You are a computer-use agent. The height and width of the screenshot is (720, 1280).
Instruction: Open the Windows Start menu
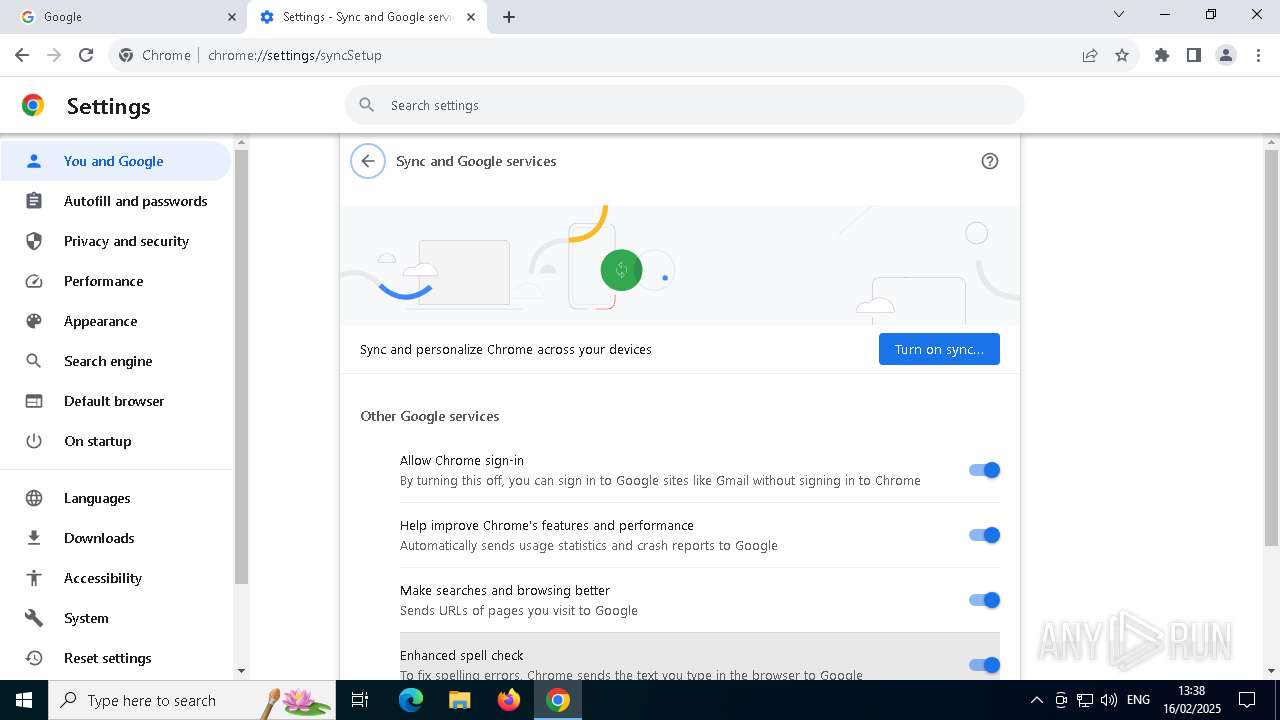tap(24, 700)
